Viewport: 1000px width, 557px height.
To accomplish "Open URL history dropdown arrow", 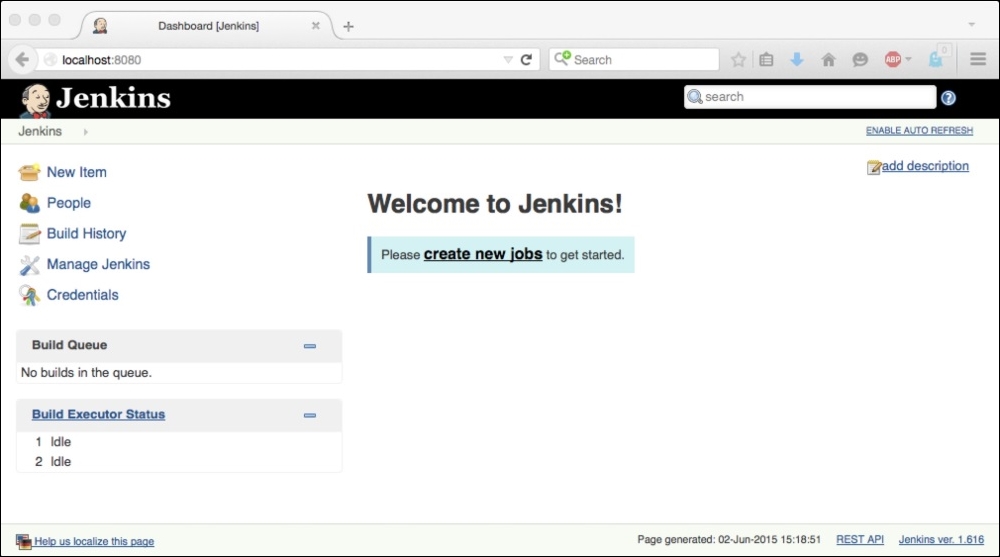I will (x=508, y=59).
